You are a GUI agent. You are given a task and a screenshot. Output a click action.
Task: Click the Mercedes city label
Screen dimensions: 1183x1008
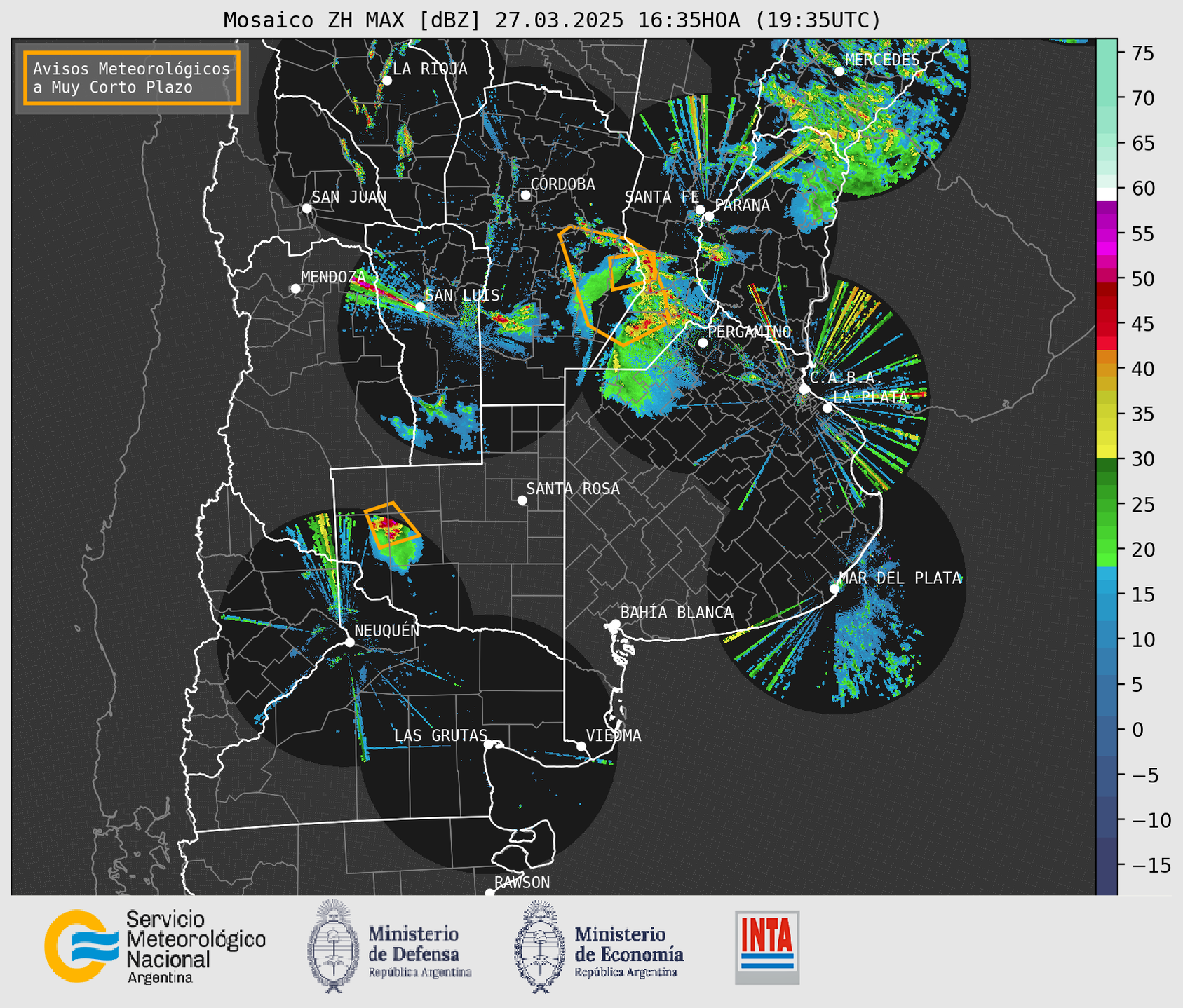881,60
